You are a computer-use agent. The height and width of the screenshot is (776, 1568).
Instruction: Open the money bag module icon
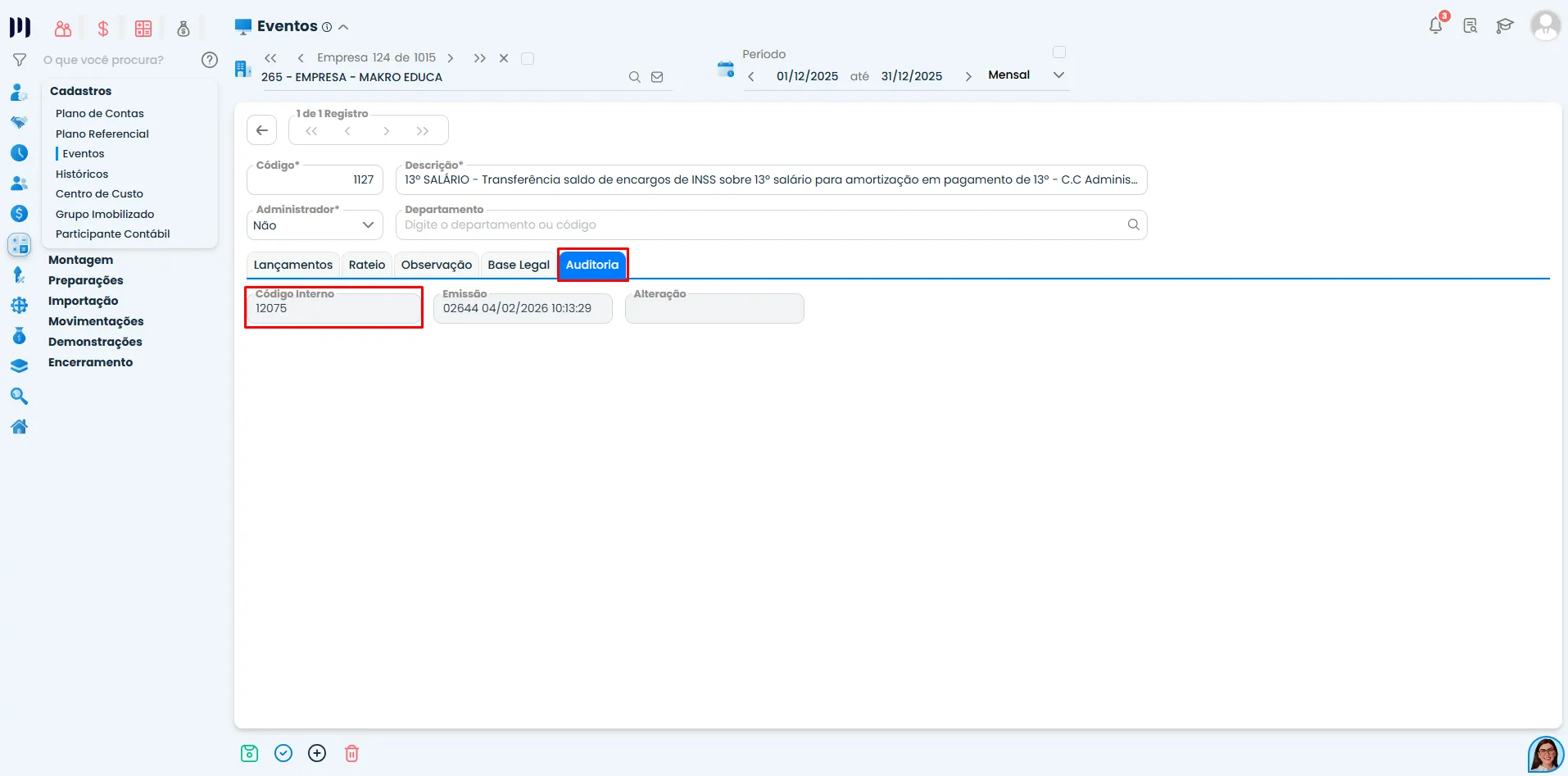[184, 29]
